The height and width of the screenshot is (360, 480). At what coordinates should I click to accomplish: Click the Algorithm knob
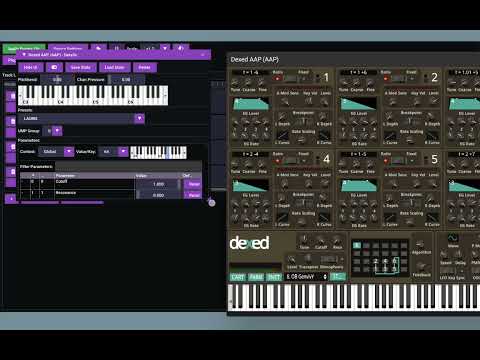[421, 244]
